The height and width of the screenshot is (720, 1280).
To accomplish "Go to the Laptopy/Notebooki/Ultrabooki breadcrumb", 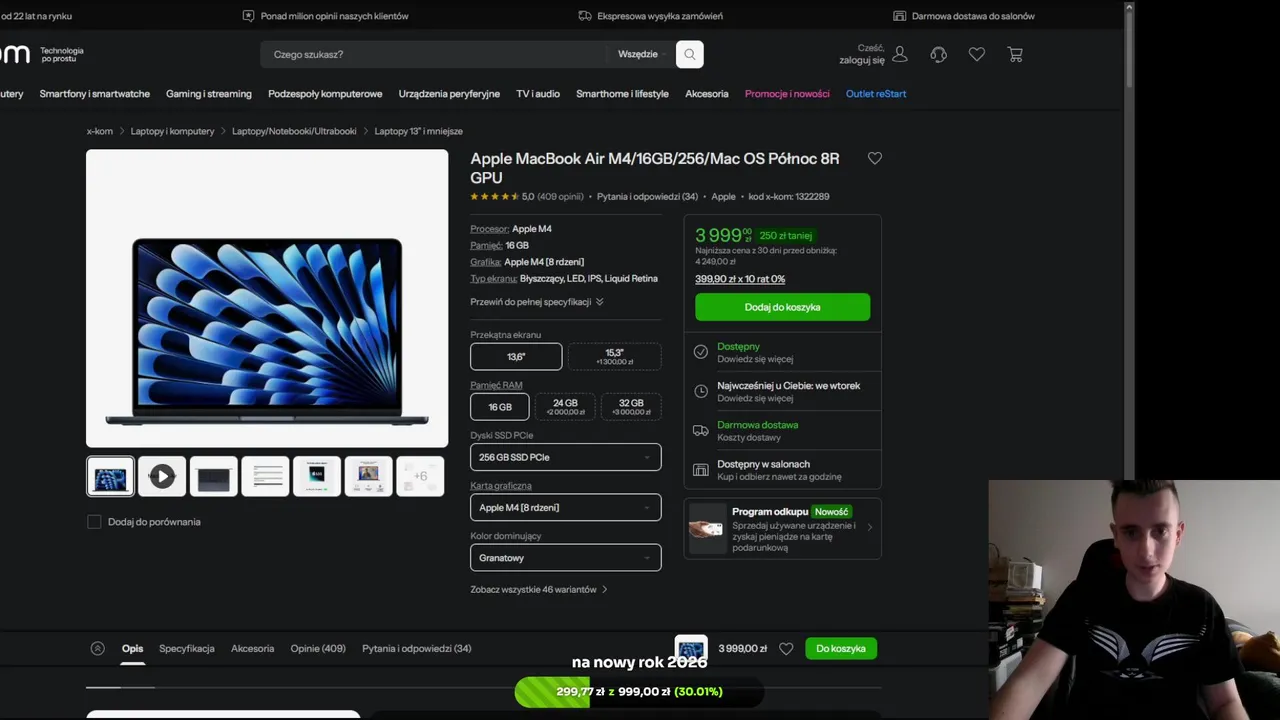I will coord(294,131).
